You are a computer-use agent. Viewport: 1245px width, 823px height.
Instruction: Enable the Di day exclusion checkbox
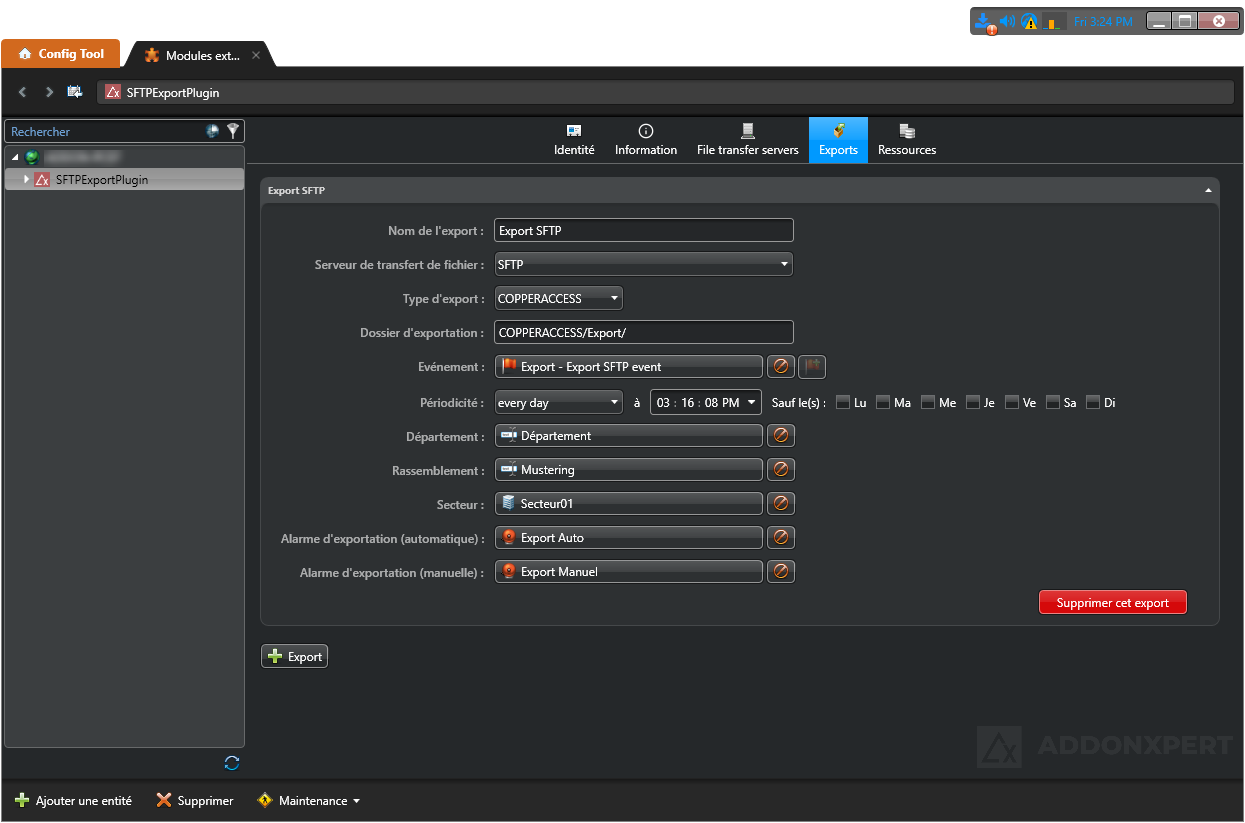click(x=1093, y=402)
